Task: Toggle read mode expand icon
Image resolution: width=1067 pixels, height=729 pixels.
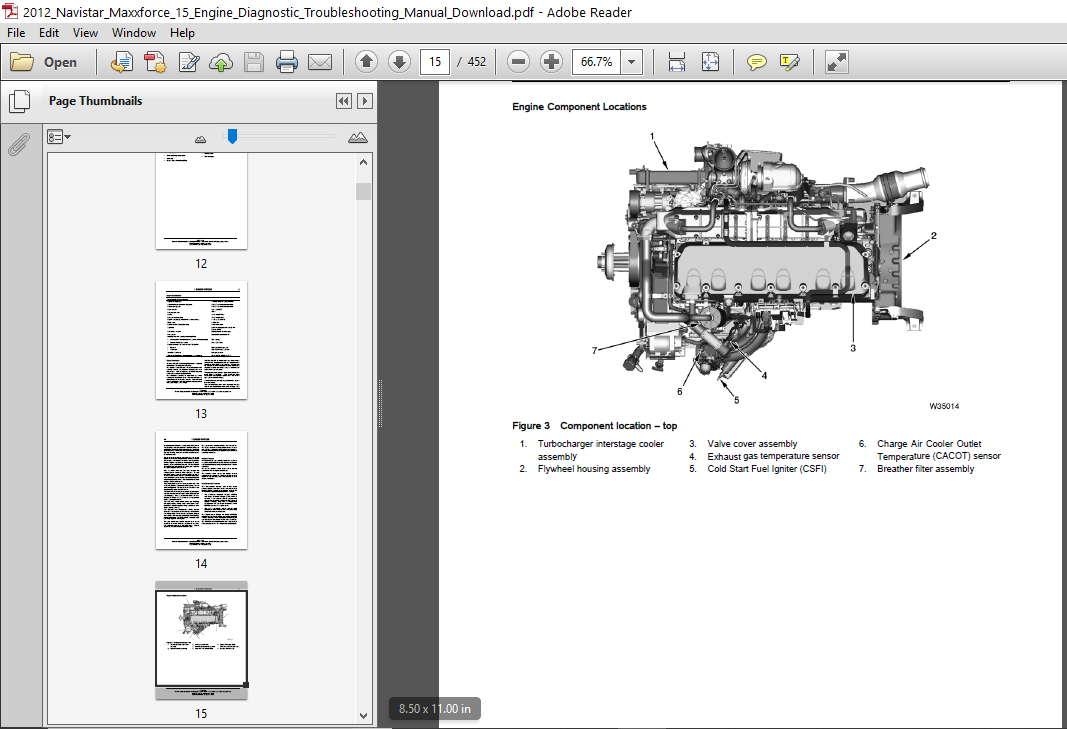Action: click(836, 62)
